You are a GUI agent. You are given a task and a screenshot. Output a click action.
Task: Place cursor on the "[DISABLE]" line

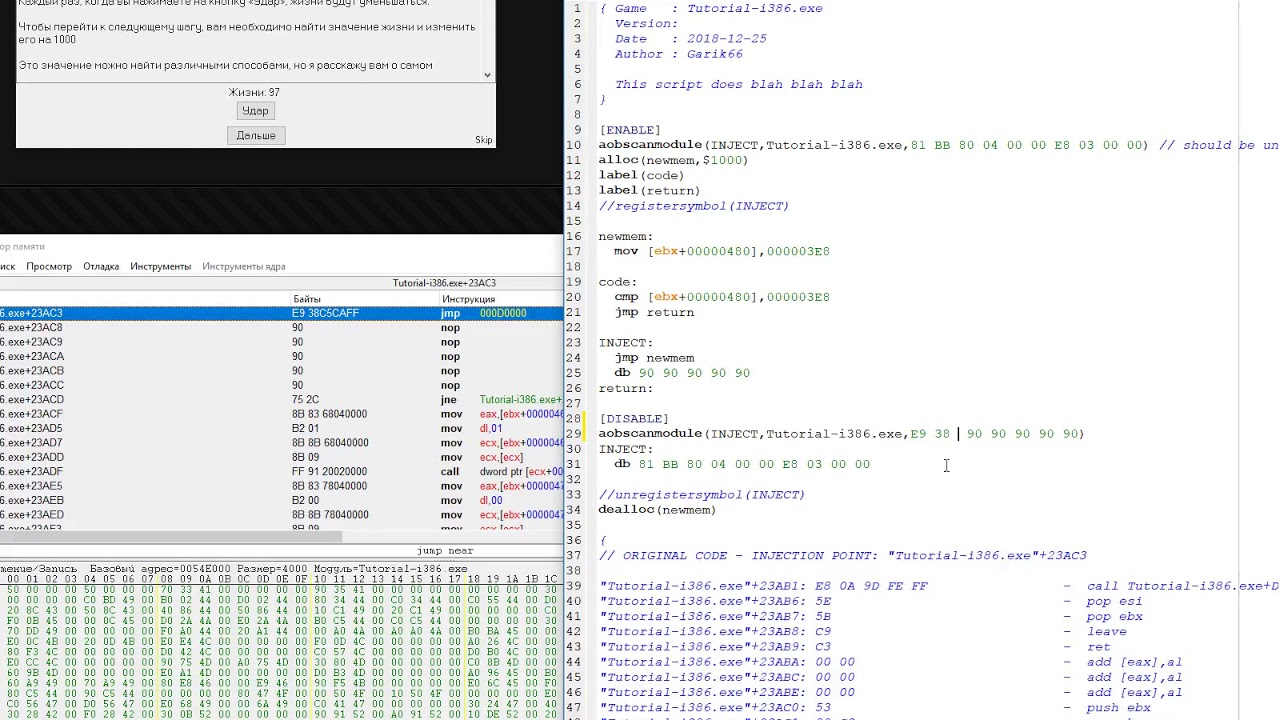coord(634,419)
